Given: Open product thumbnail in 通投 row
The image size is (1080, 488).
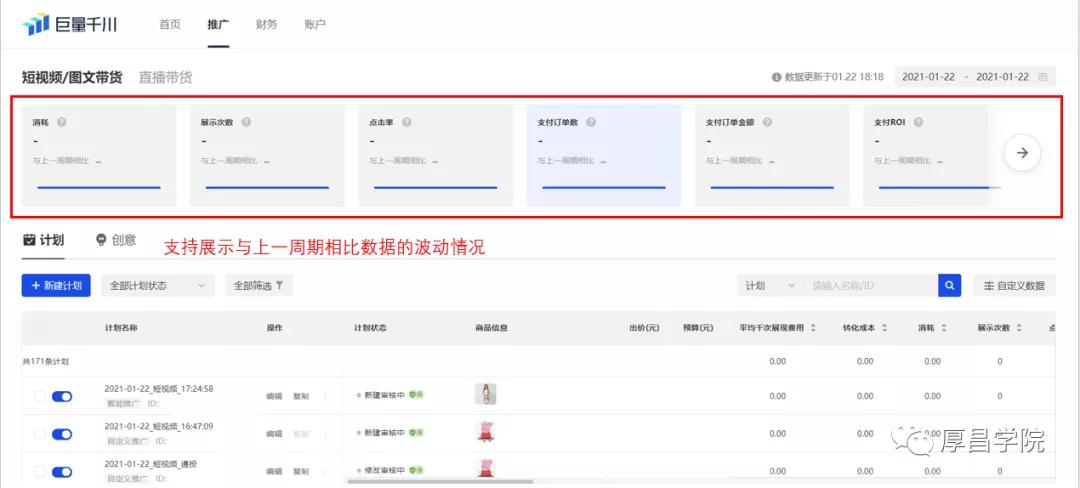Looking at the screenshot, I should (486, 469).
